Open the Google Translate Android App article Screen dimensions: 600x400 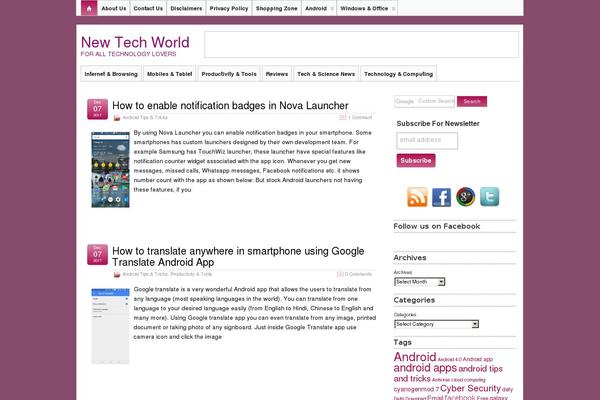click(238, 256)
